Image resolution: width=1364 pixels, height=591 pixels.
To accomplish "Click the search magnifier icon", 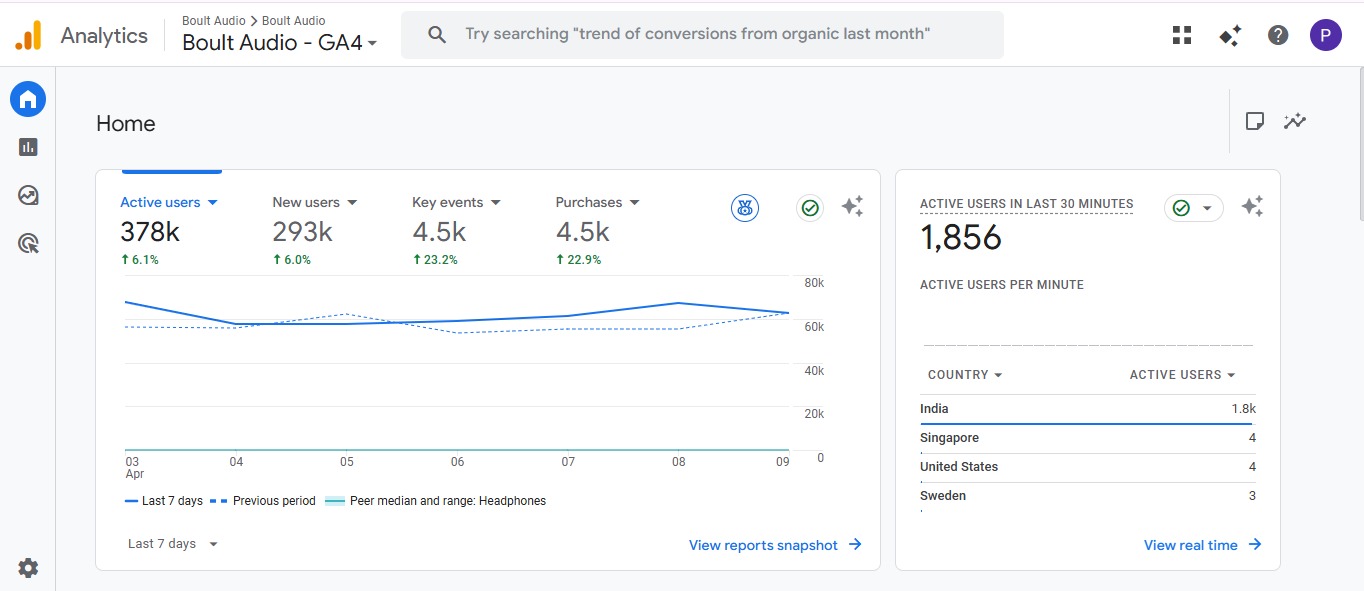I will click(437, 35).
